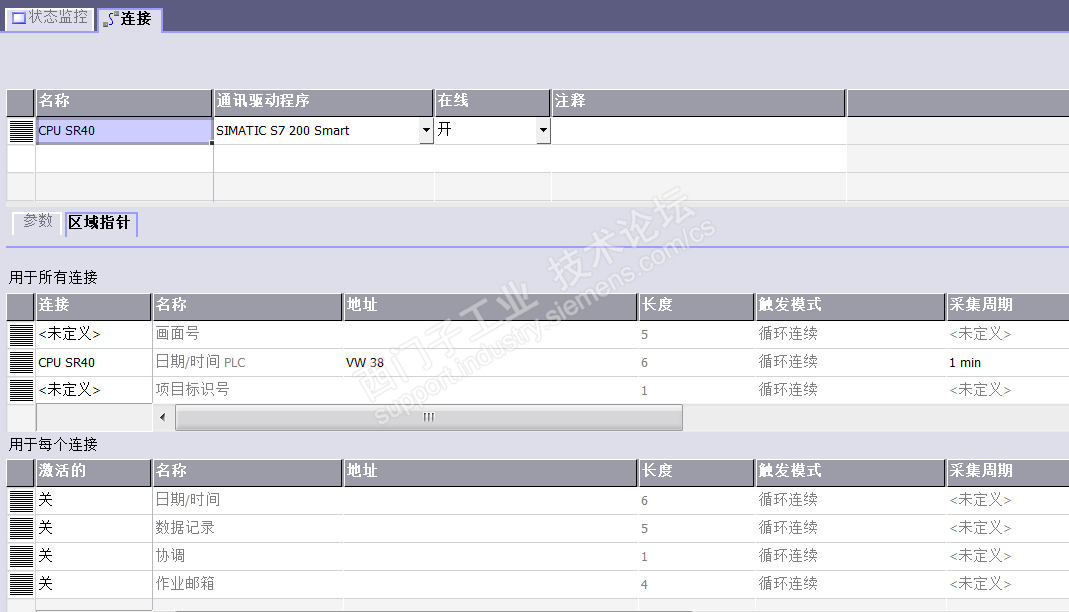Select the 日期/时间 PLC name cell
The height and width of the screenshot is (612, 1069).
coord(247,362)
